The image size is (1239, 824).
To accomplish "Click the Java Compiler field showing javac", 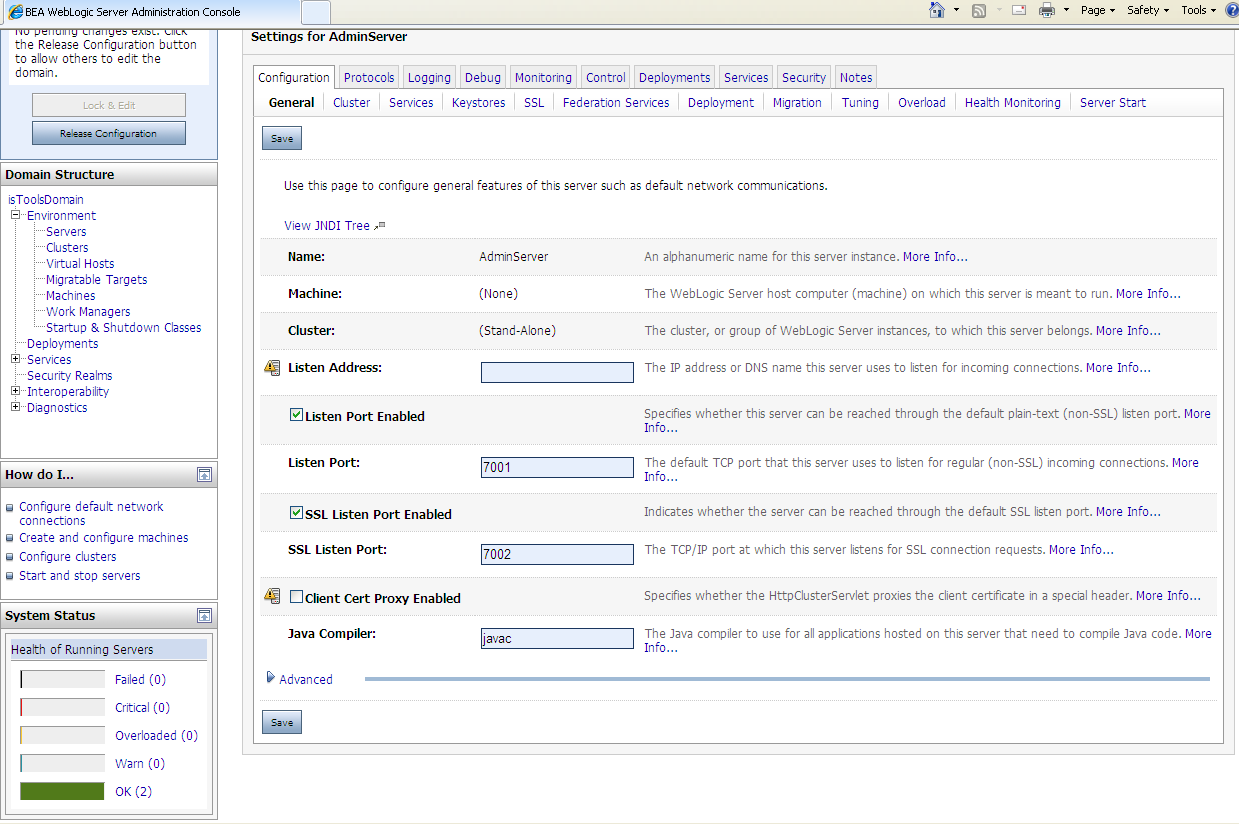I will (x=557, y=638).
